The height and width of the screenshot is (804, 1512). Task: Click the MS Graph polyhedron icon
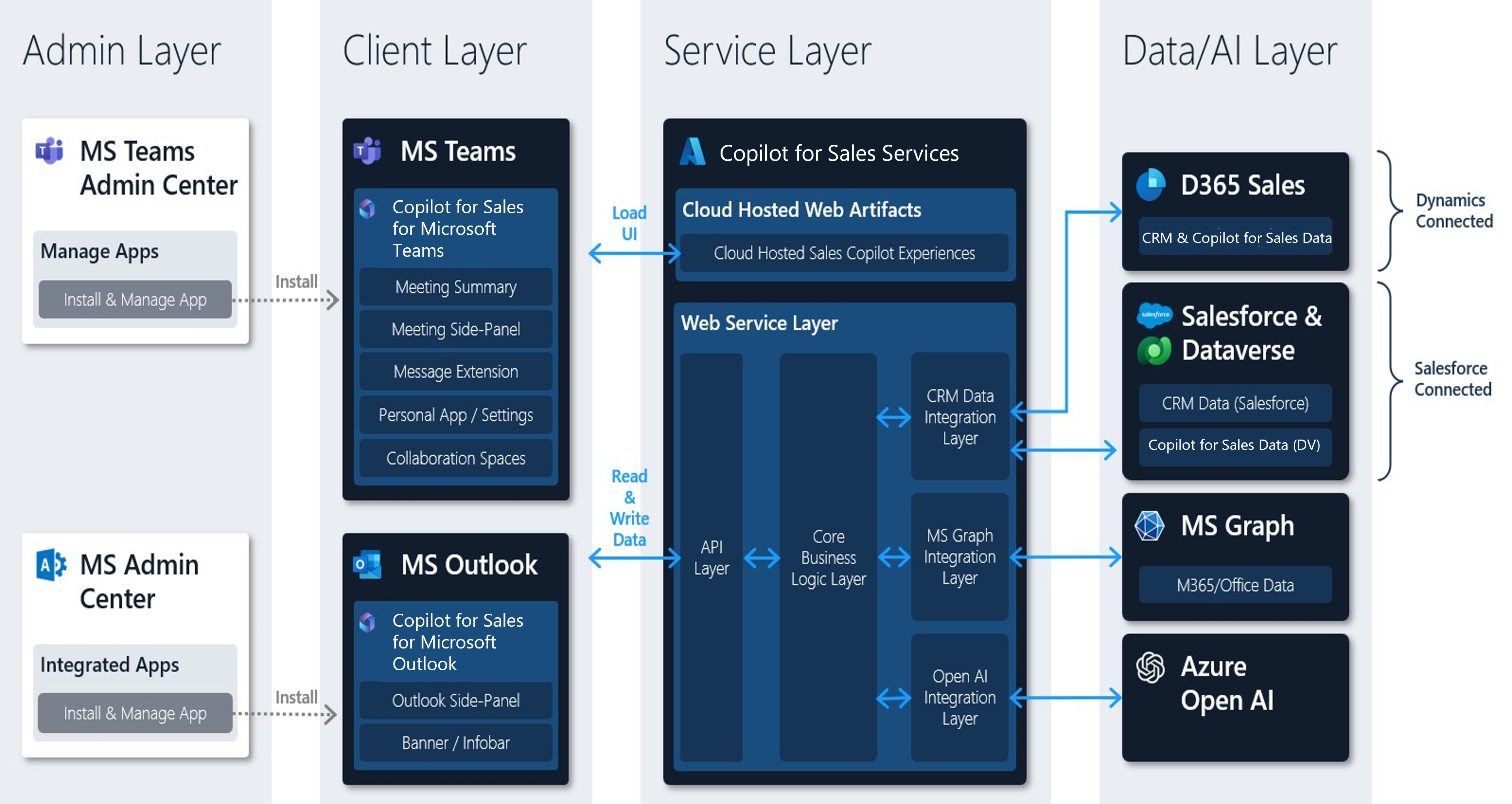coord(1150,525)
